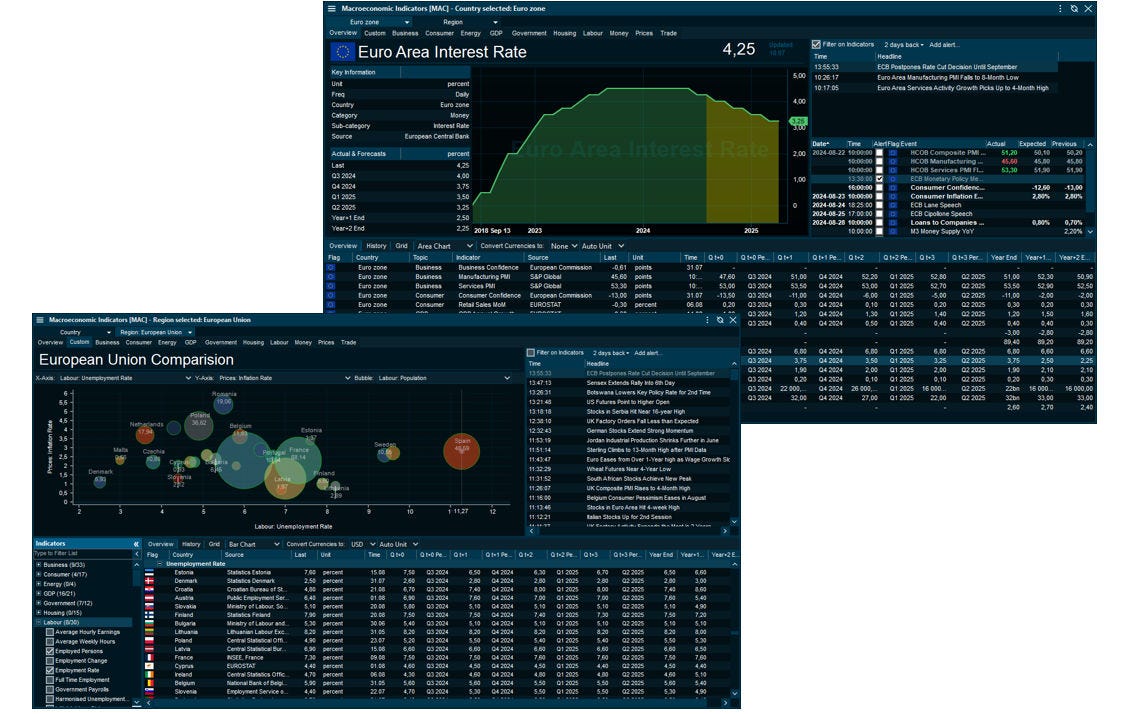This screenshot has height=714, width=1131.
Task: Click Belgium flag icon in unemployment table
Action: coord(149,683)
